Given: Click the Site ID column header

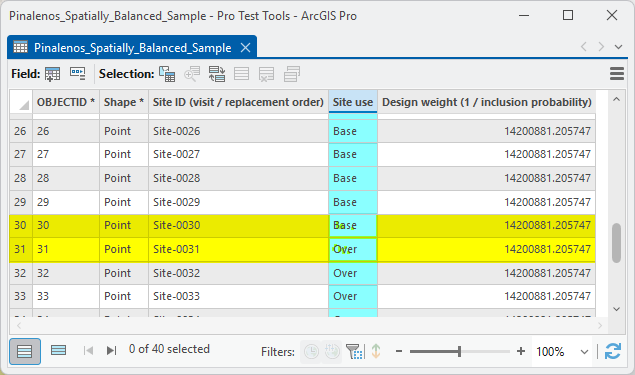Looking at the screenshot, I should 238,102.
